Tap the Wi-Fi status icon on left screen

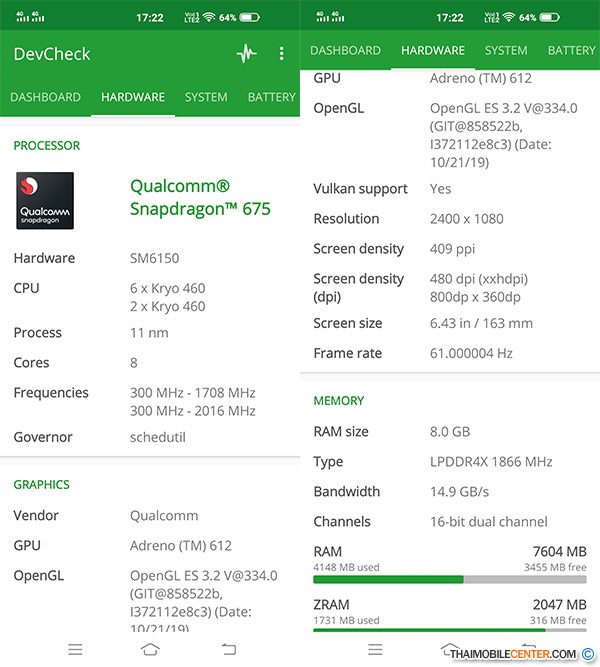pyautogui.click(x=209, y=17)
